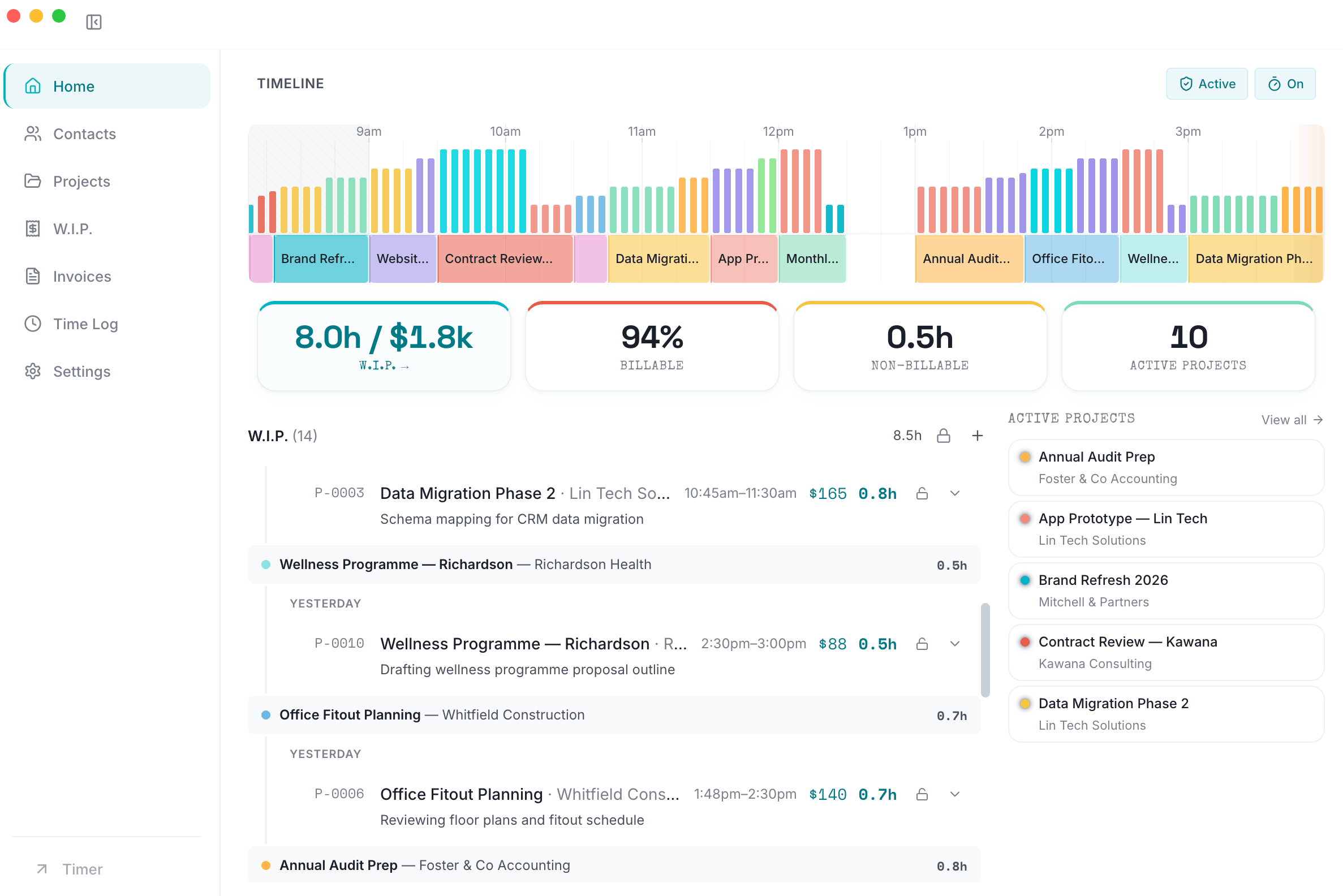The width and height of the screenshot is (1343, 896).
Task: Click the orange dot on Annual Audit Prep card
Action: pos(1025,456)
